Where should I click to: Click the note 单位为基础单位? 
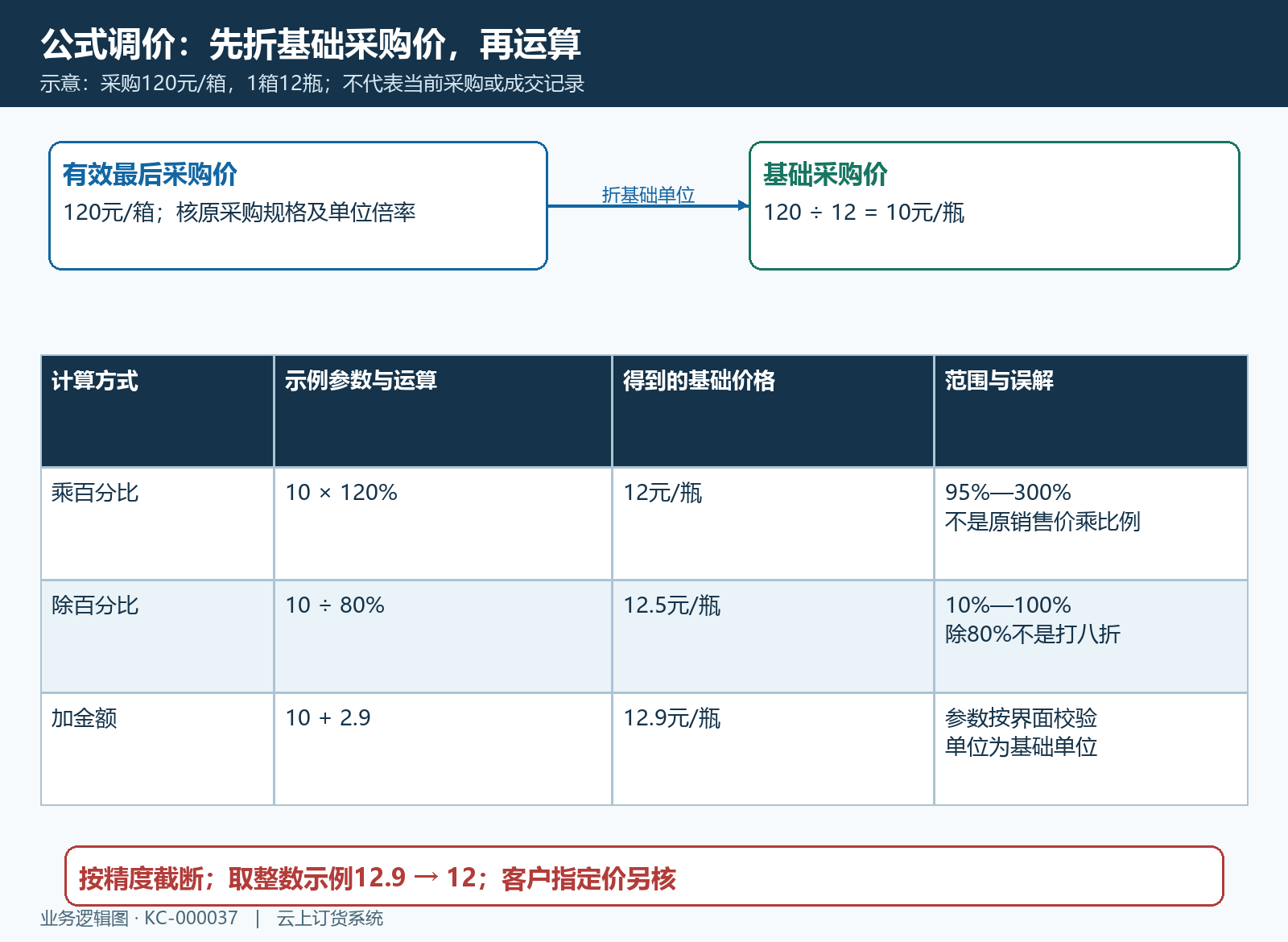[1021, 747]
